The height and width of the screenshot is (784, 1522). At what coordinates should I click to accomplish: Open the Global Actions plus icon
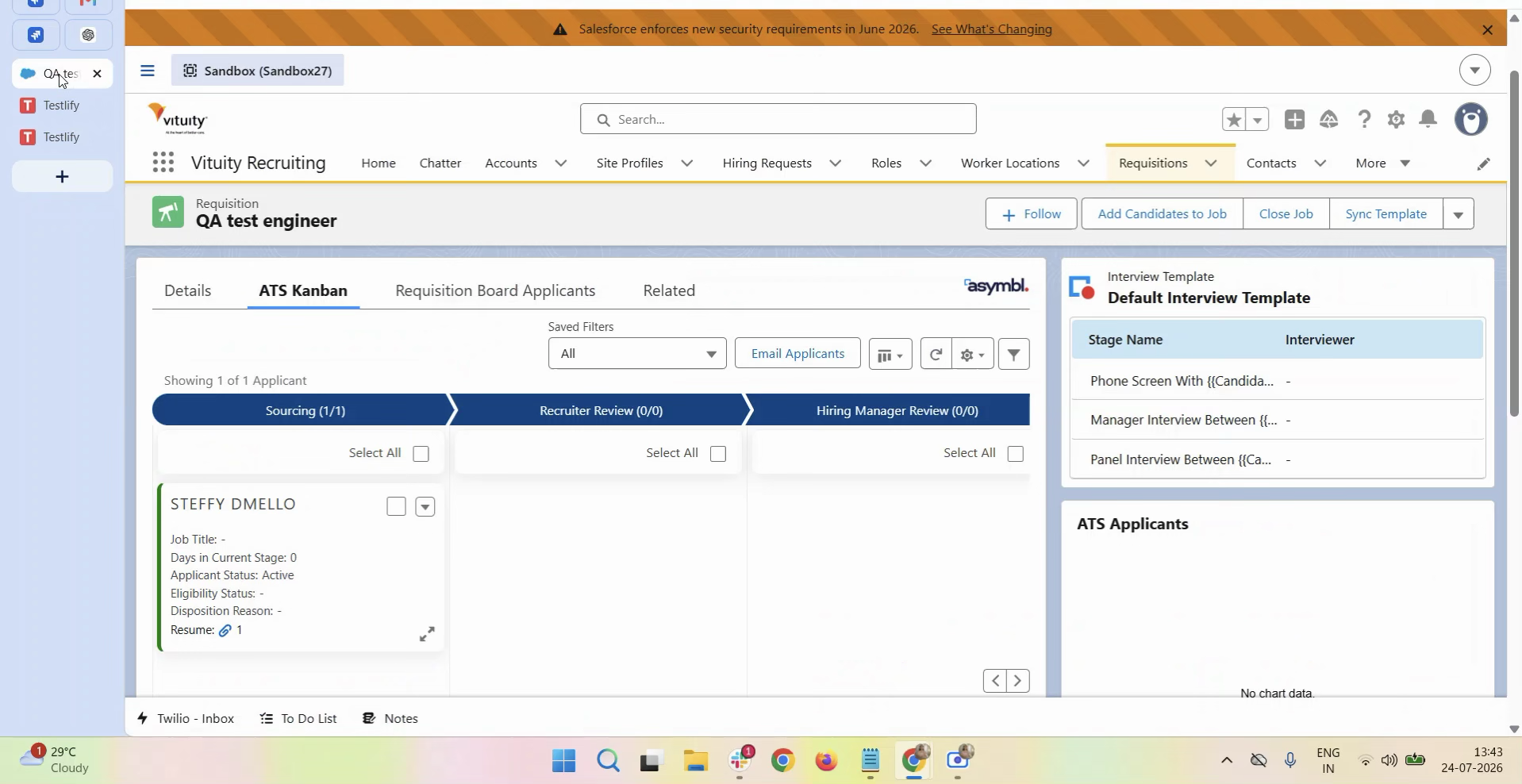(x=1295, y=119)
